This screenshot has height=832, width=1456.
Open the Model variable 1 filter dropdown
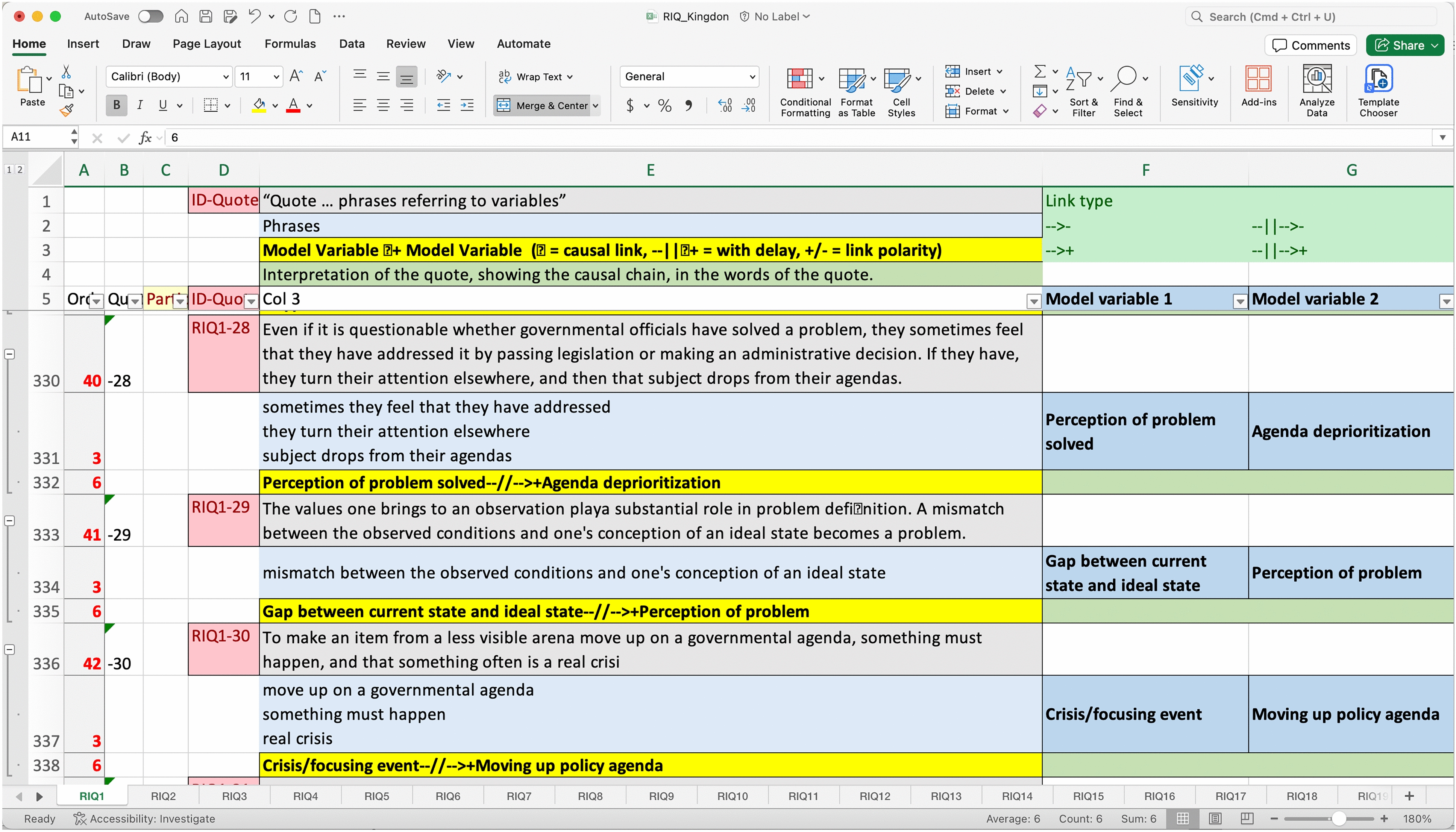[x=1239, y=301]
